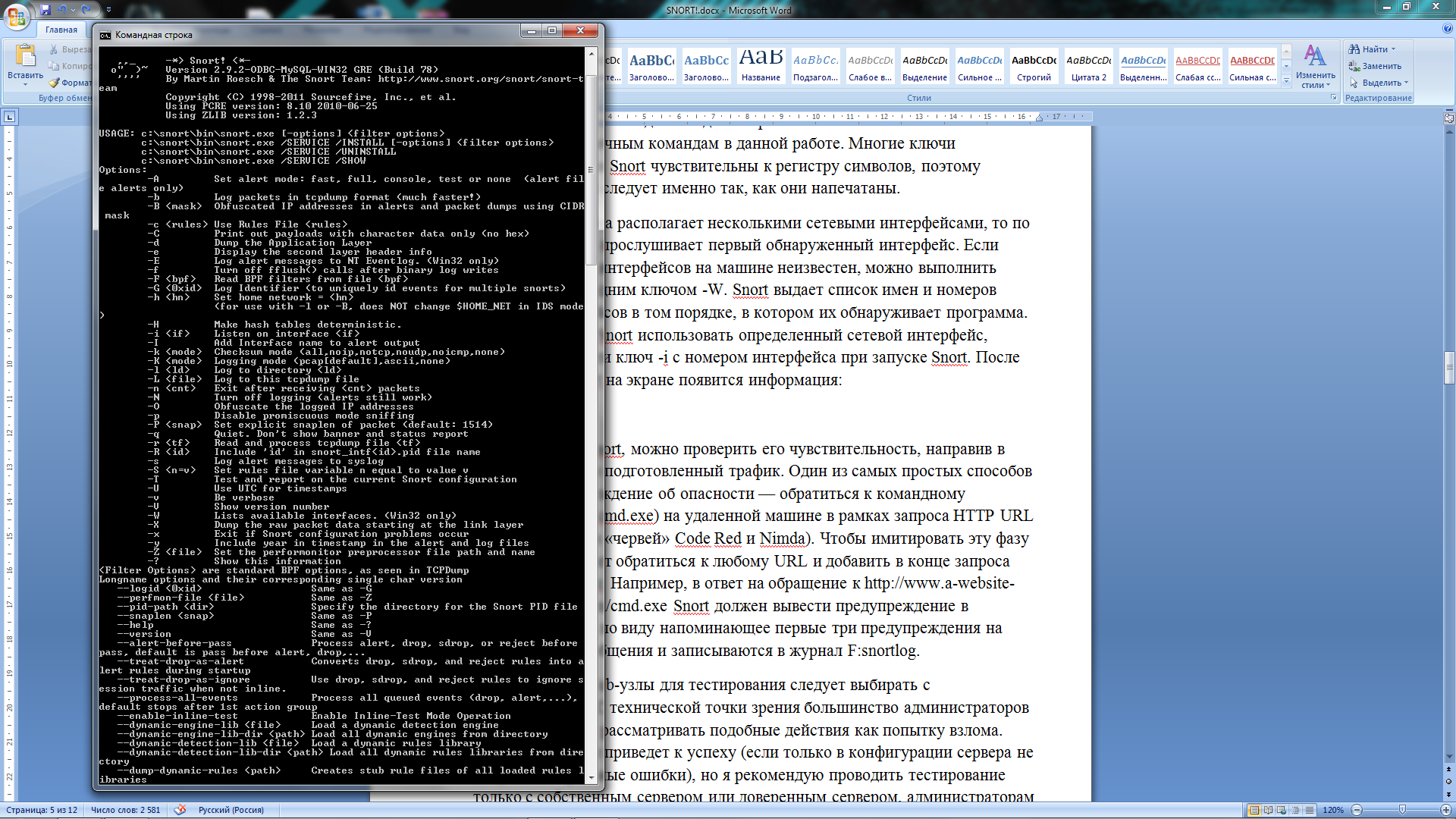Click the zoom slider handle
The image size is (1456, 819).
point(1402,810)
